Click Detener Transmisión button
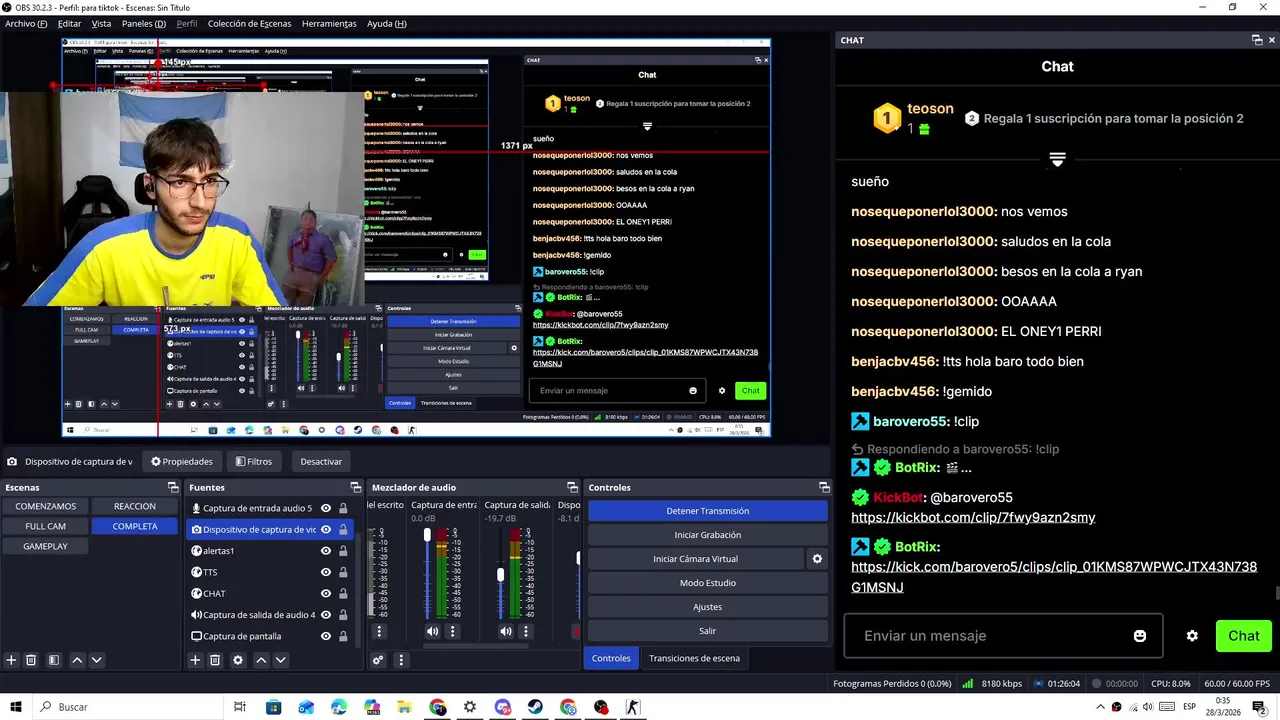The width and height of the screenshot is (1280, 720). pos(708,511)
